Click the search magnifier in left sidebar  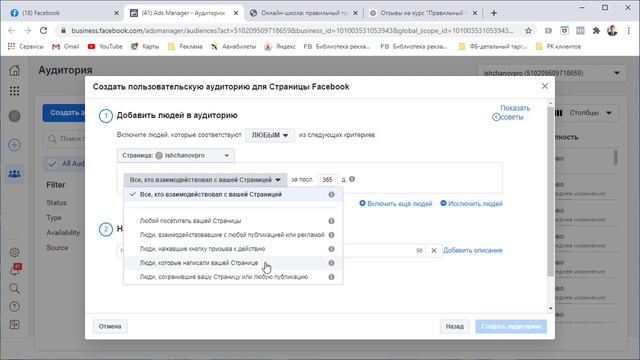click(x=14, y=289)
